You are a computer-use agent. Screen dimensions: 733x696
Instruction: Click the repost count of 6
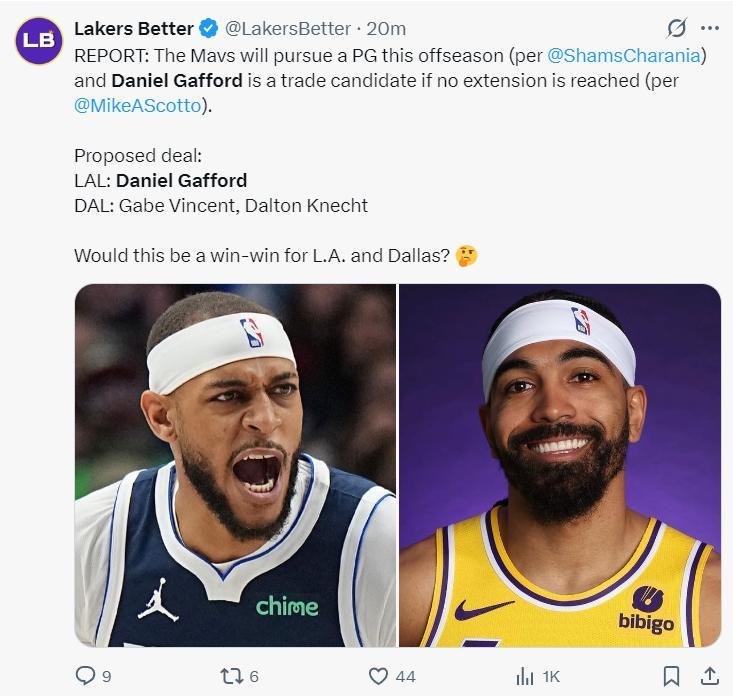pyautogui.click(x=254, y=677)
